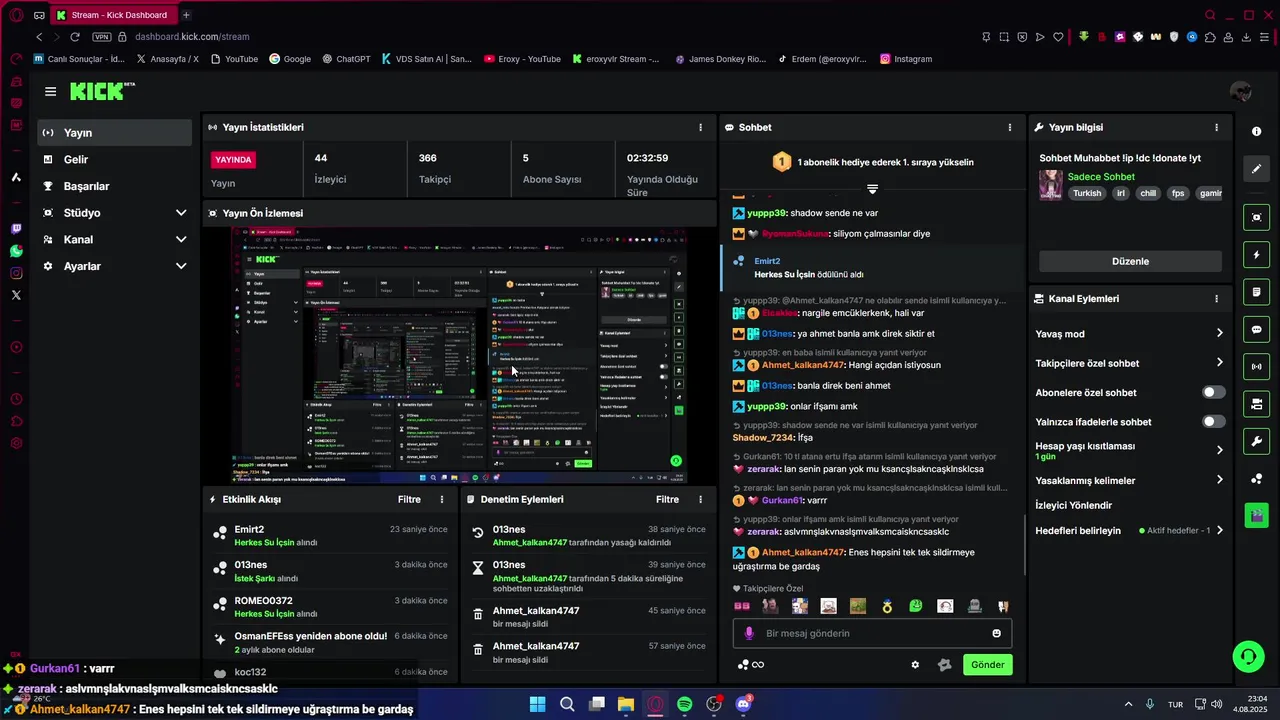
Task: Open the Windows Start menu
Action: click(537, 704)
